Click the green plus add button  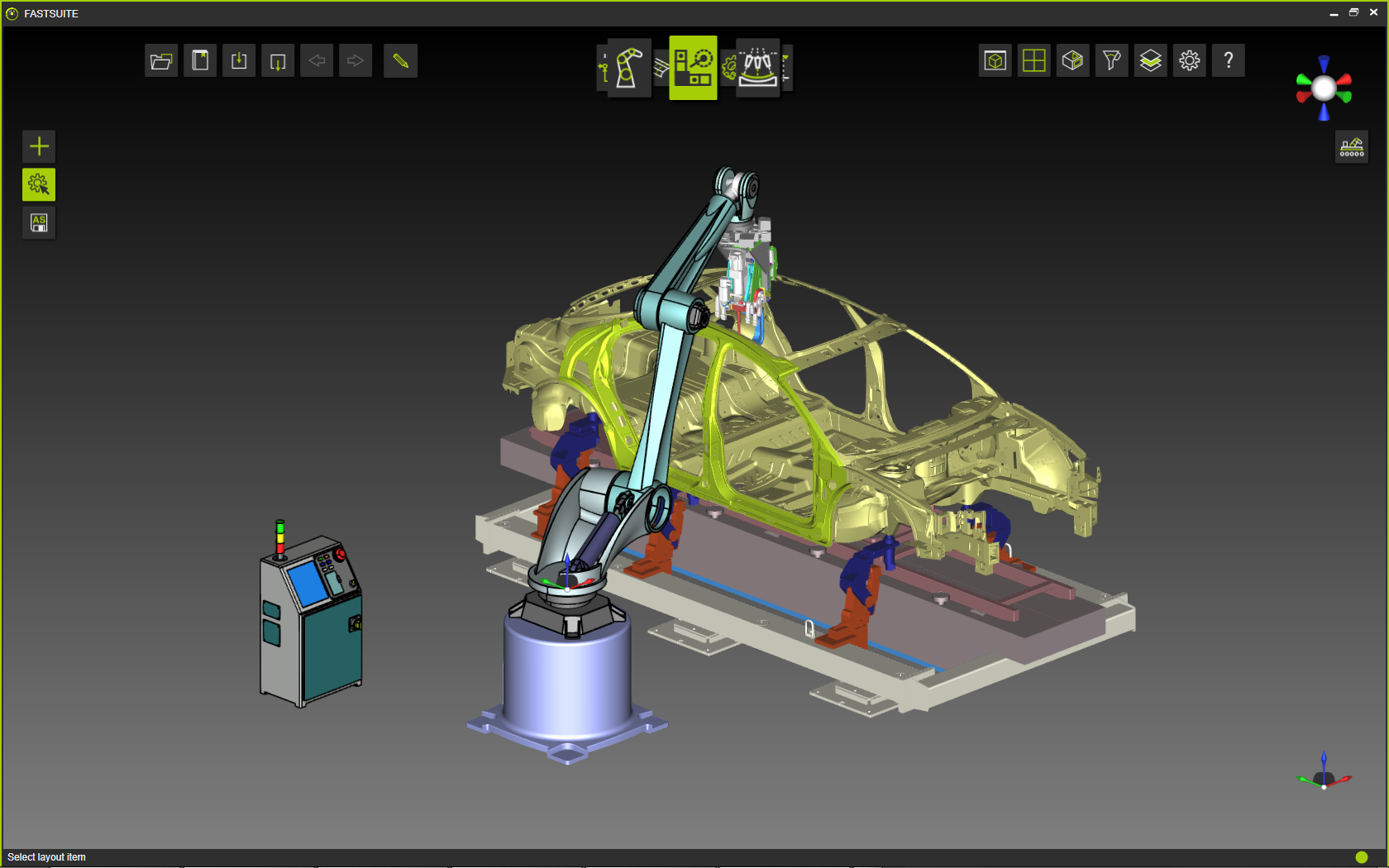39,146
